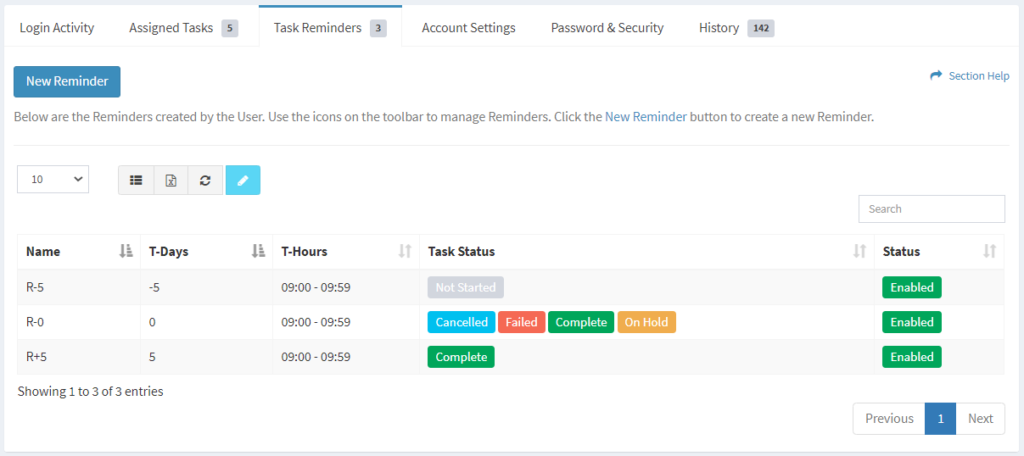Viewport: 1024px width, 456px height.
Task: Click the column visibility list icon
Action: coord(136,180)
